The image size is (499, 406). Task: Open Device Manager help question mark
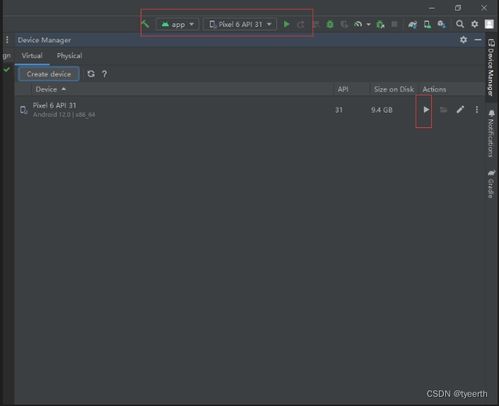tap(104, 74)
